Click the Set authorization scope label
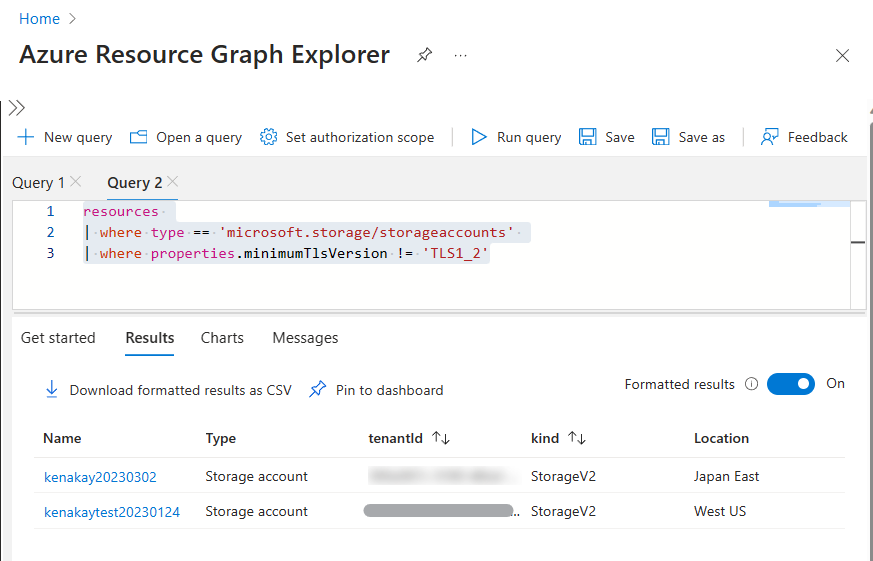The image size is (873, 561). 360,137
